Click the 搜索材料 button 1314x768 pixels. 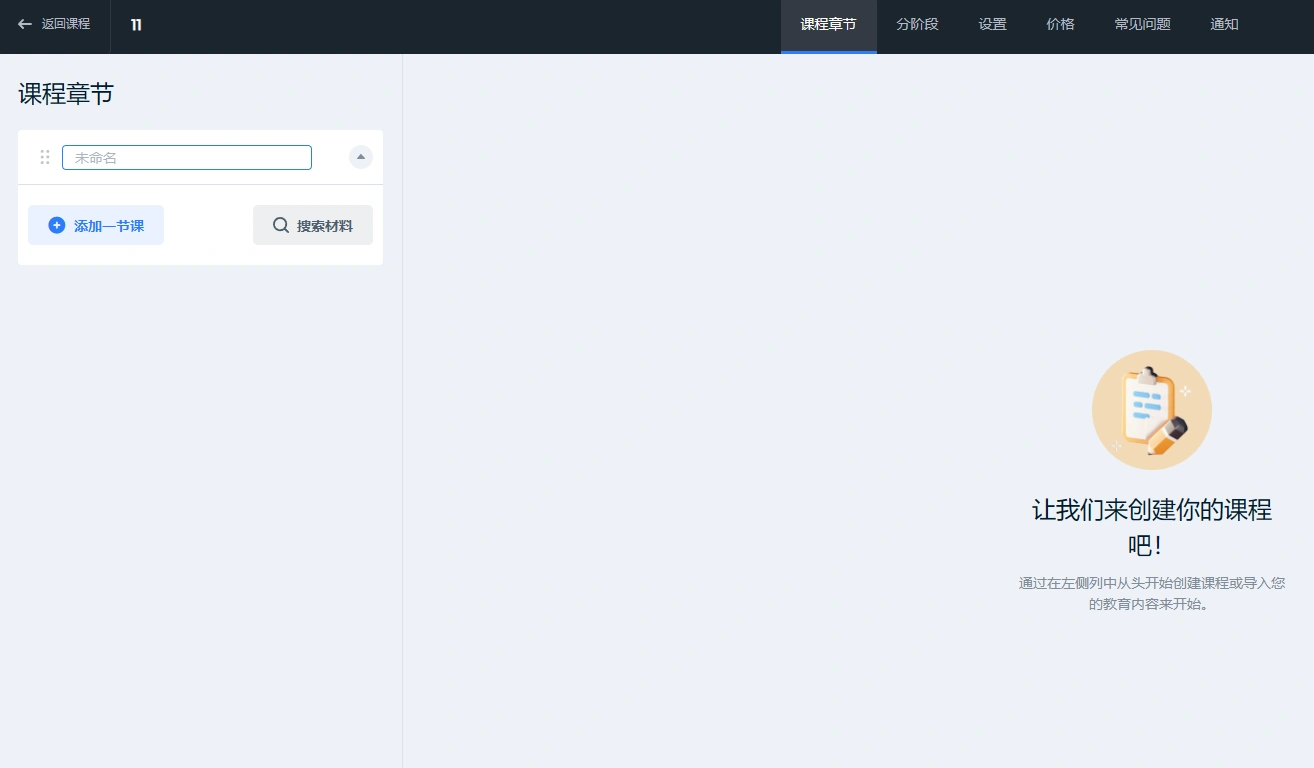pyautogui.click(x=312, y=225)
